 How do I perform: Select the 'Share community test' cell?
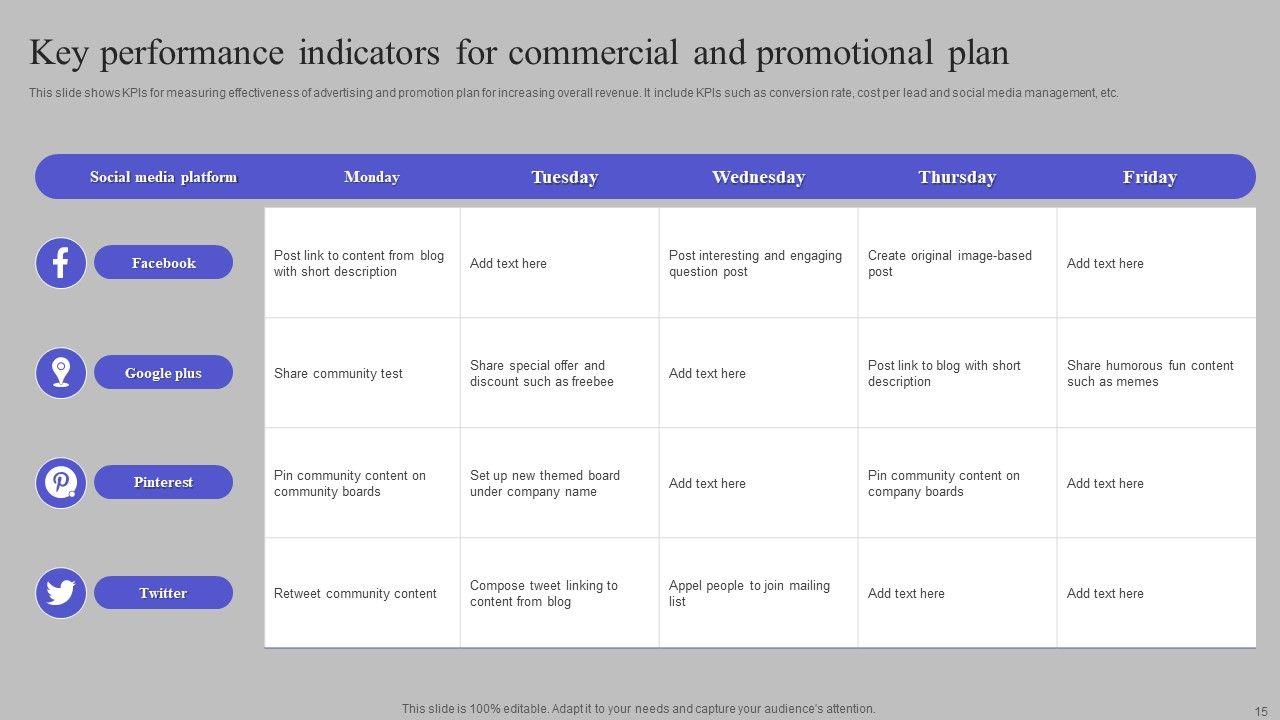tap(361, 373)
